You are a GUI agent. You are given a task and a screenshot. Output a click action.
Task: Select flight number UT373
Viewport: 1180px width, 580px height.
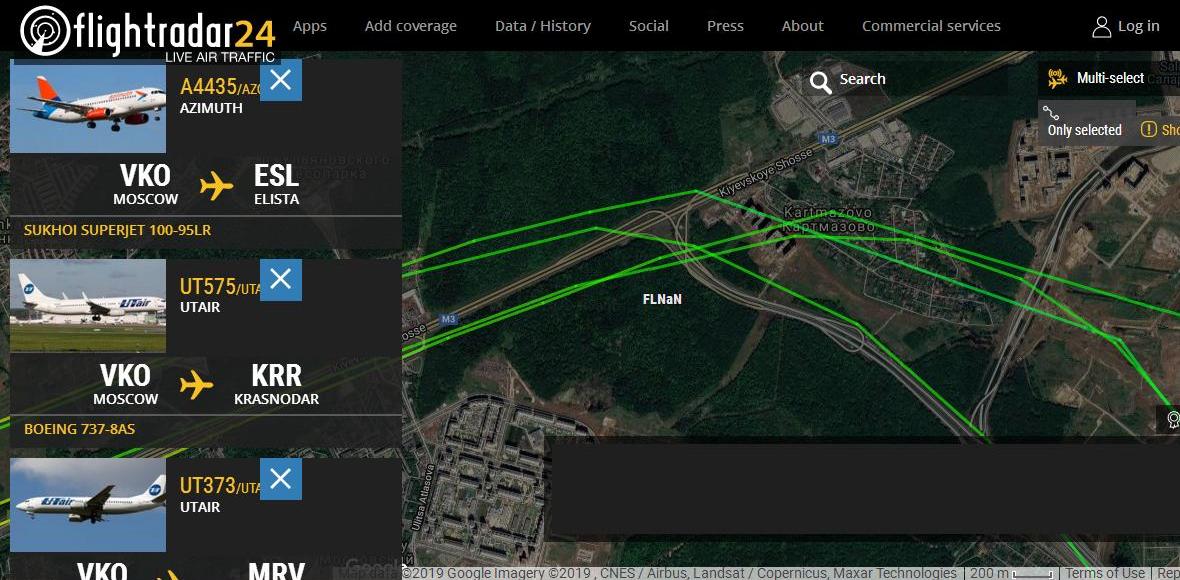pos(208,486)
